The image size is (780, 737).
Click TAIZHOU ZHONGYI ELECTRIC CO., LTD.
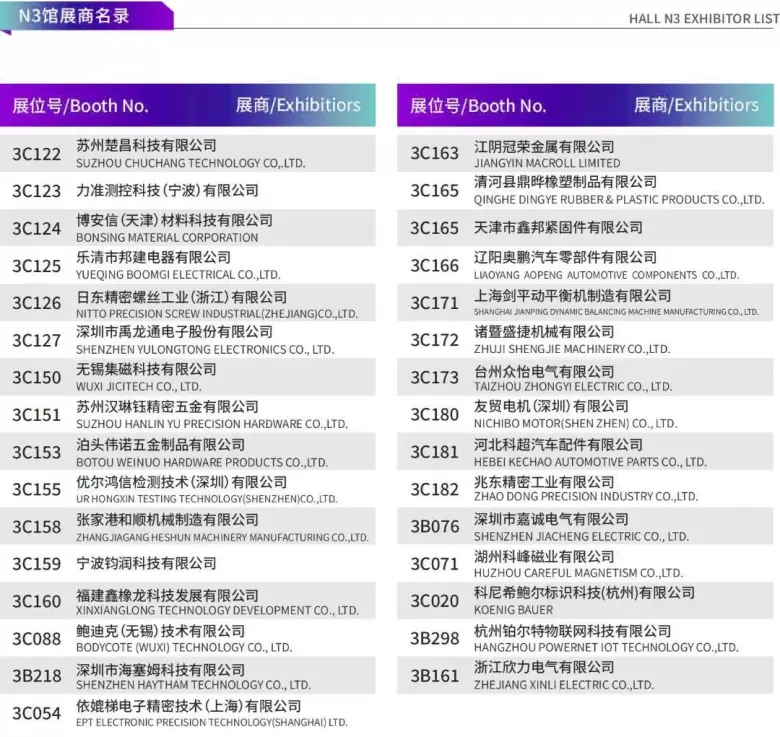(573, 386)
